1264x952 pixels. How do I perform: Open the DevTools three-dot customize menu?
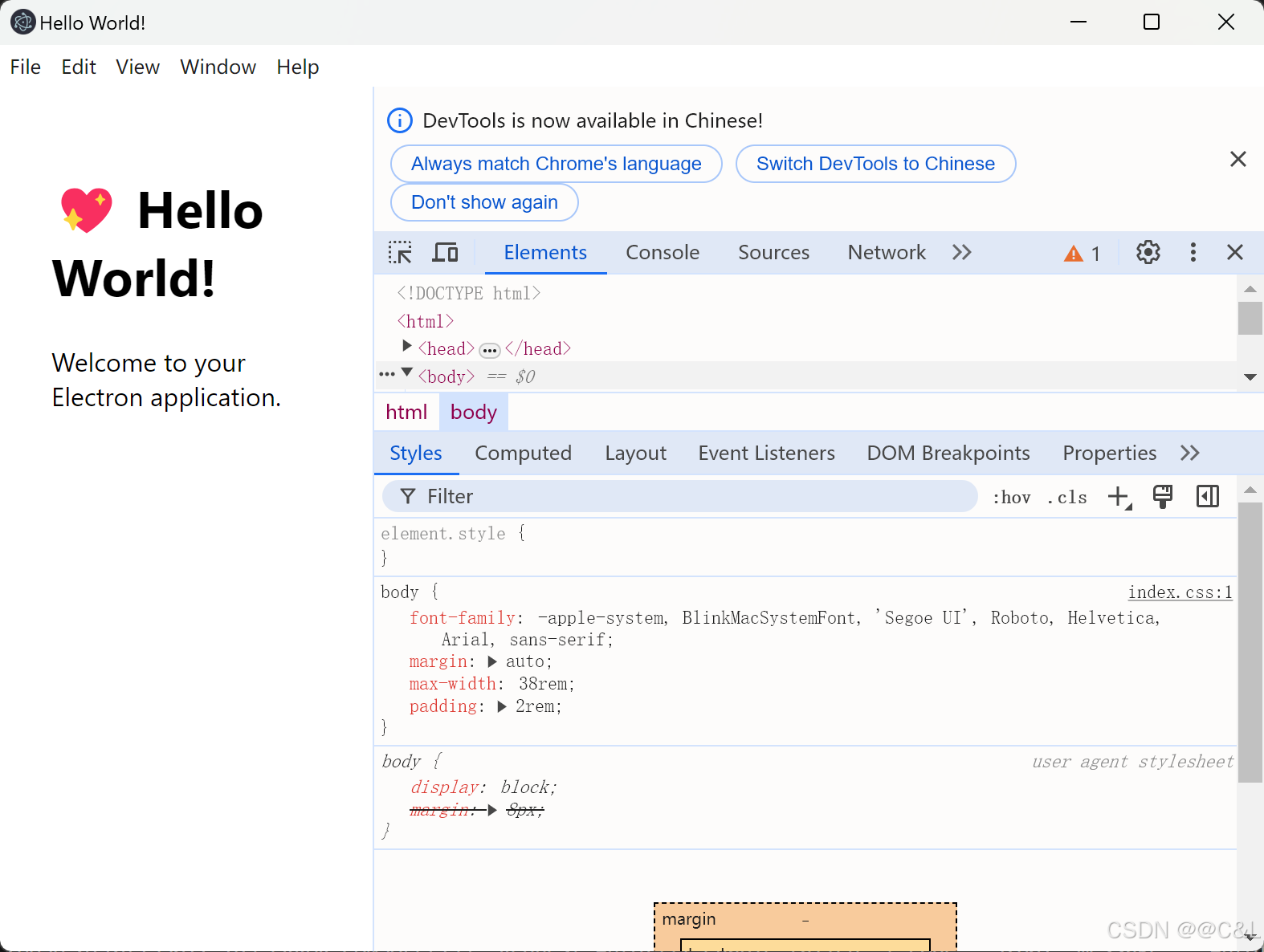[1193, 253]
